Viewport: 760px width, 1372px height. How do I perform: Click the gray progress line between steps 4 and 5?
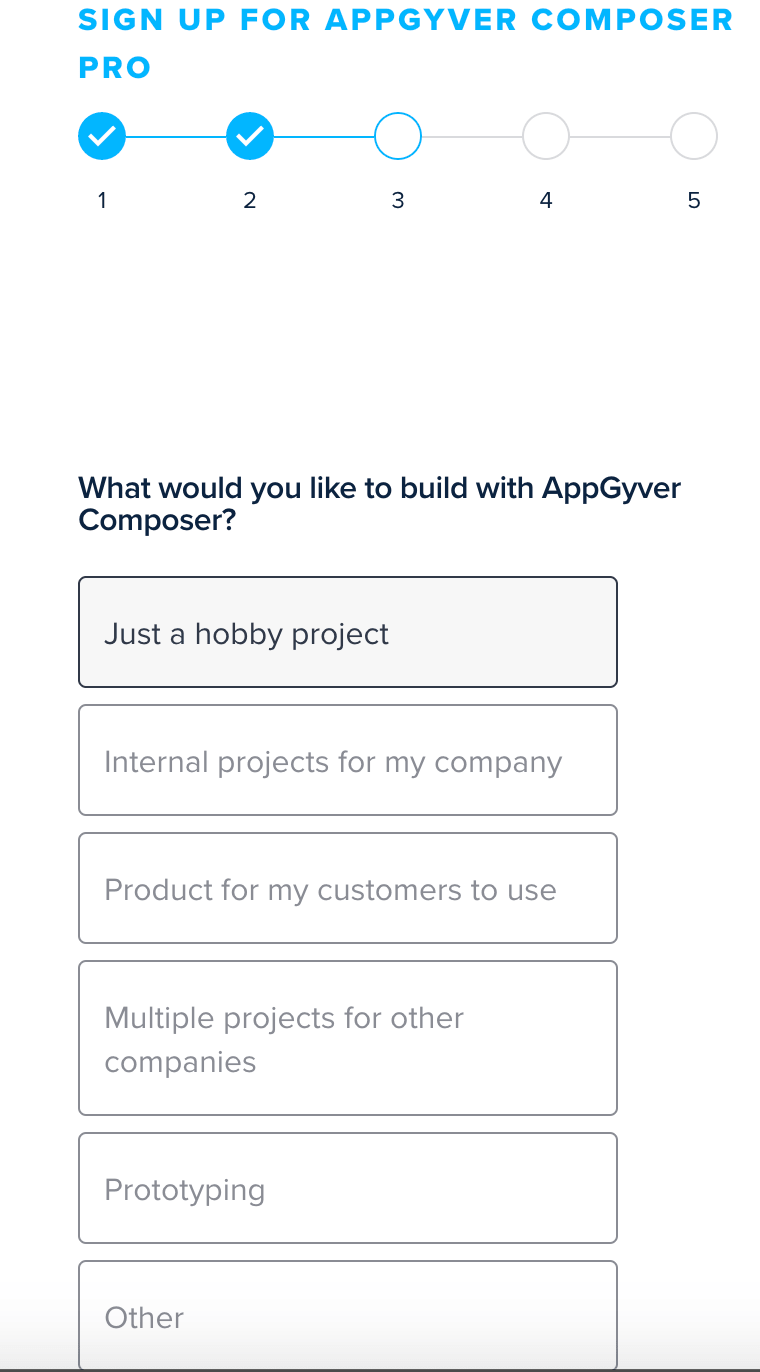click(x=620, y=136)
